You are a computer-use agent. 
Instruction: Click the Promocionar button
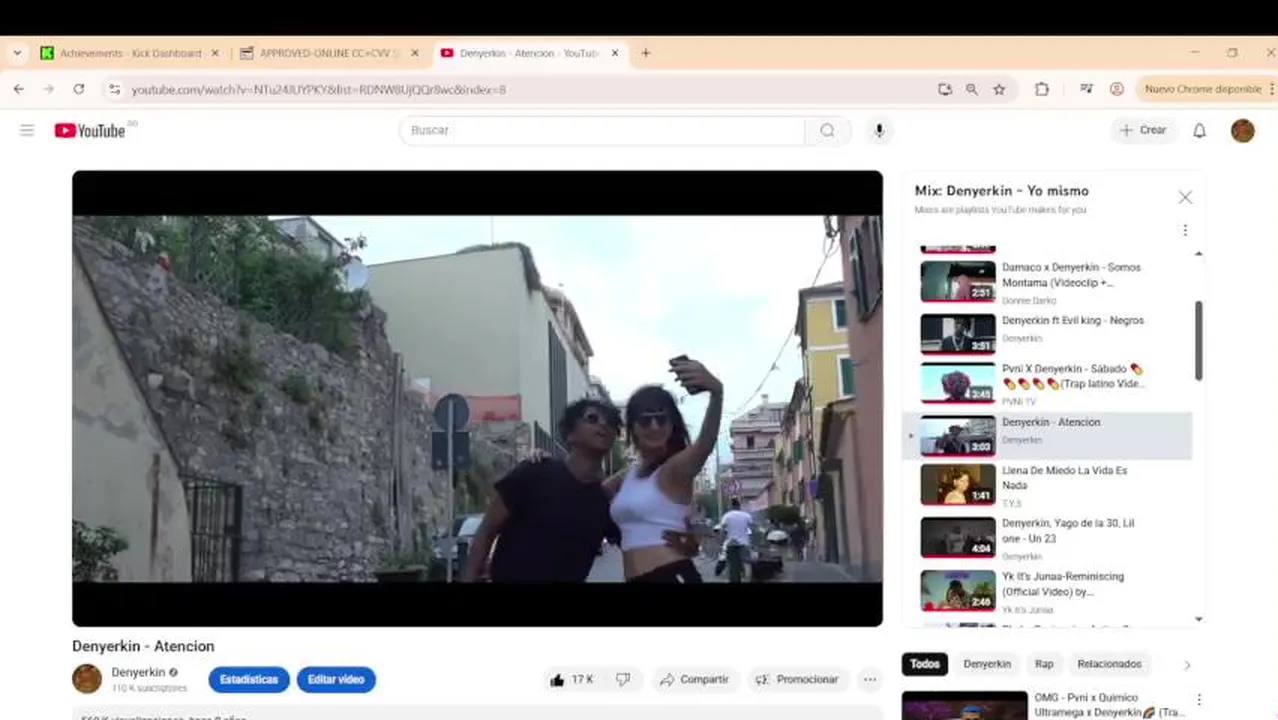coord(797,680)
